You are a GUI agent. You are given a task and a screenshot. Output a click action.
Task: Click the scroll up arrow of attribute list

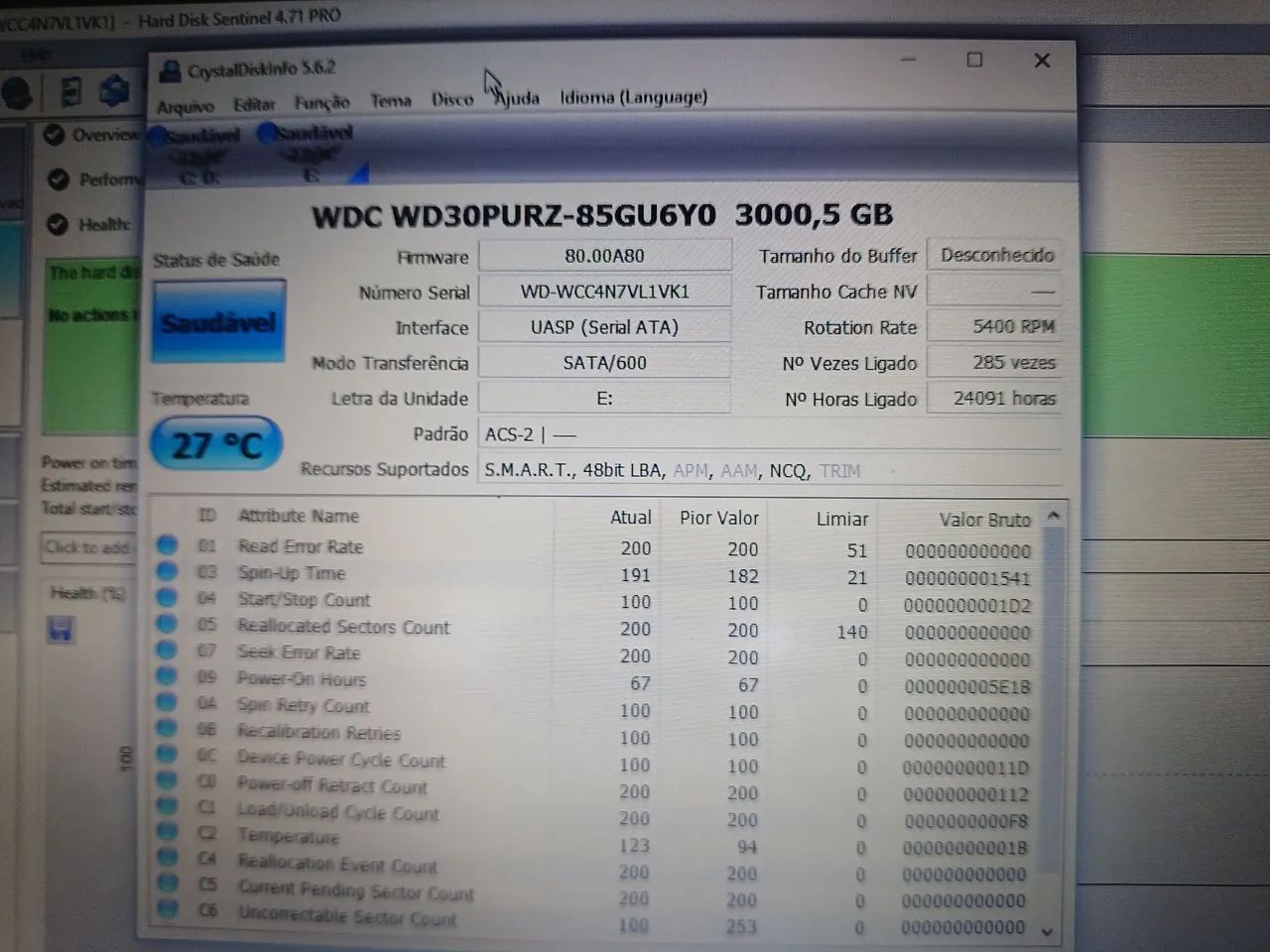(x=1053, y=516)
